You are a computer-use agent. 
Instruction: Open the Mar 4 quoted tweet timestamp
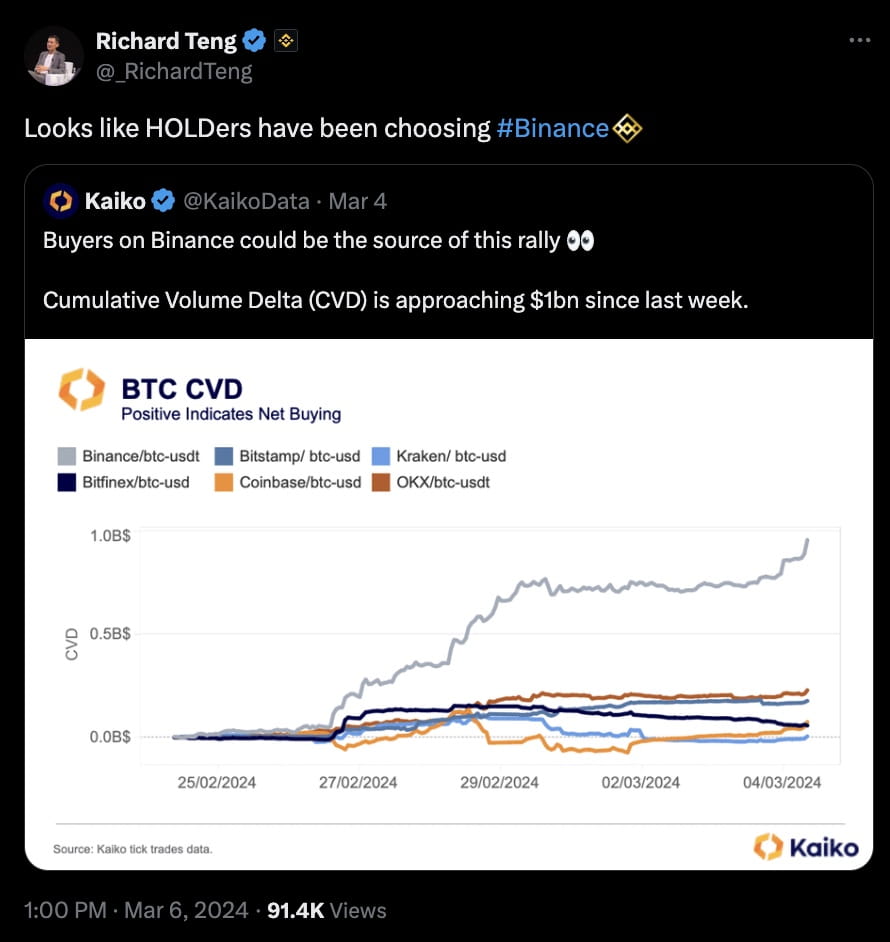(357, 200)
